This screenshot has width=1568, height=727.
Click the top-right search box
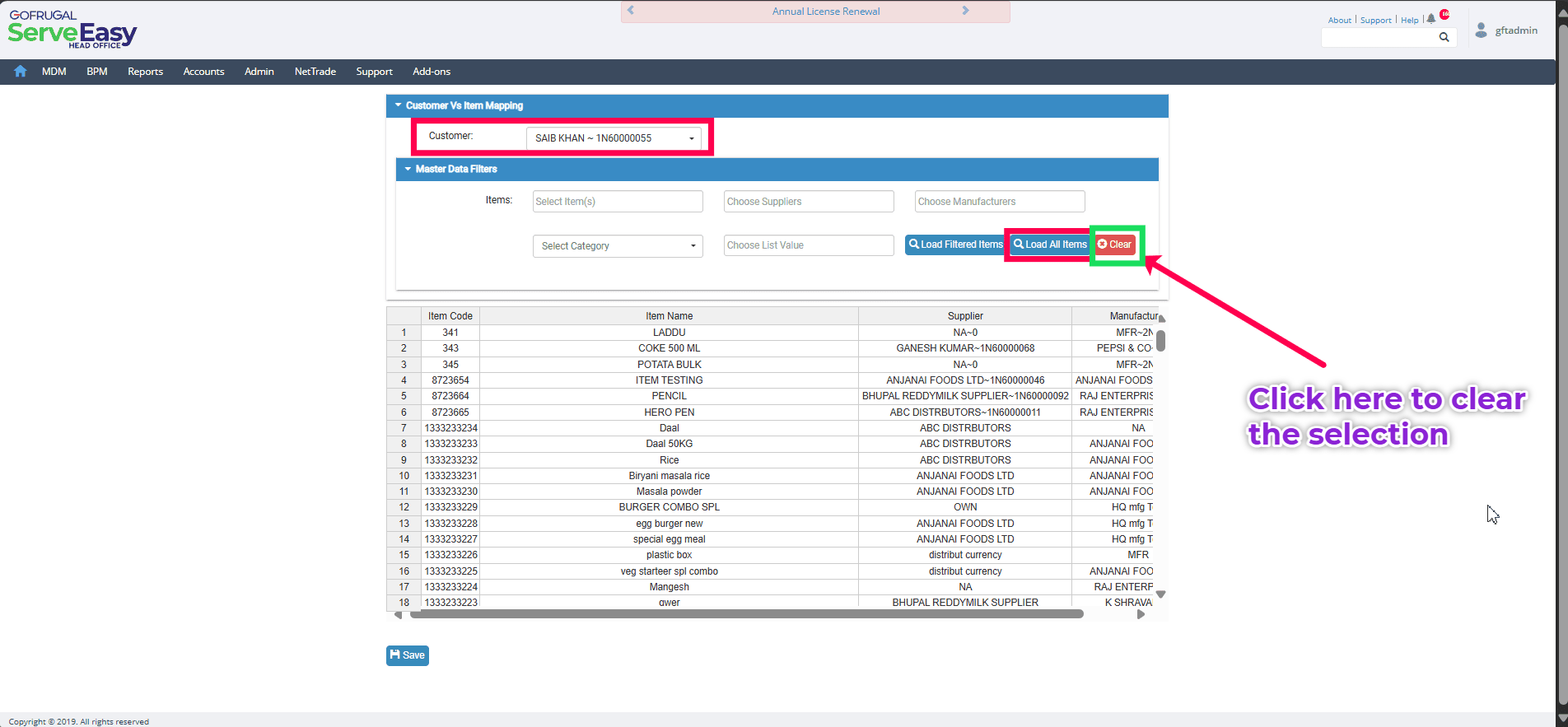coord(1379,37)
